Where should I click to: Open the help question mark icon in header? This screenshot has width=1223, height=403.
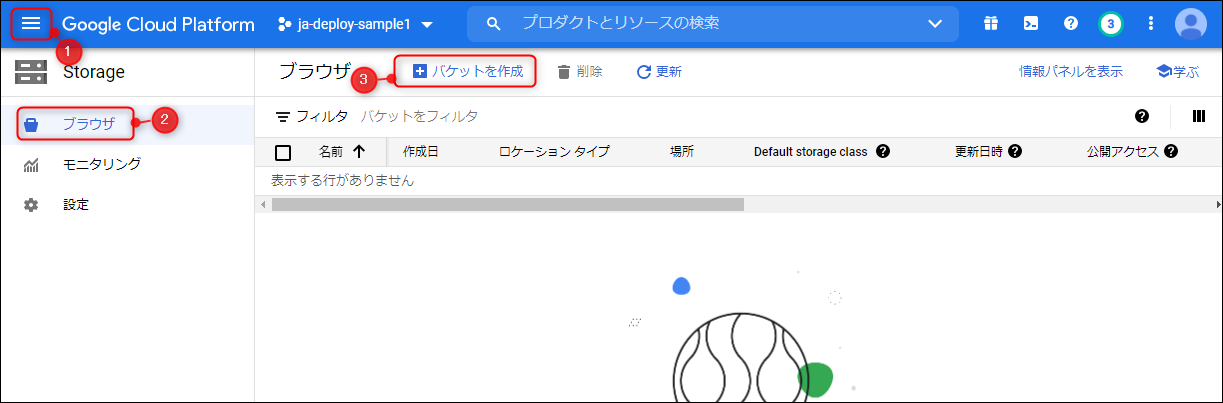click(x=1070, y=23)
